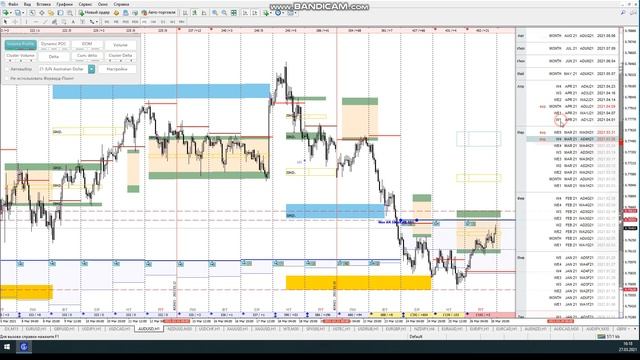Select the horizontal line tool

36,22
